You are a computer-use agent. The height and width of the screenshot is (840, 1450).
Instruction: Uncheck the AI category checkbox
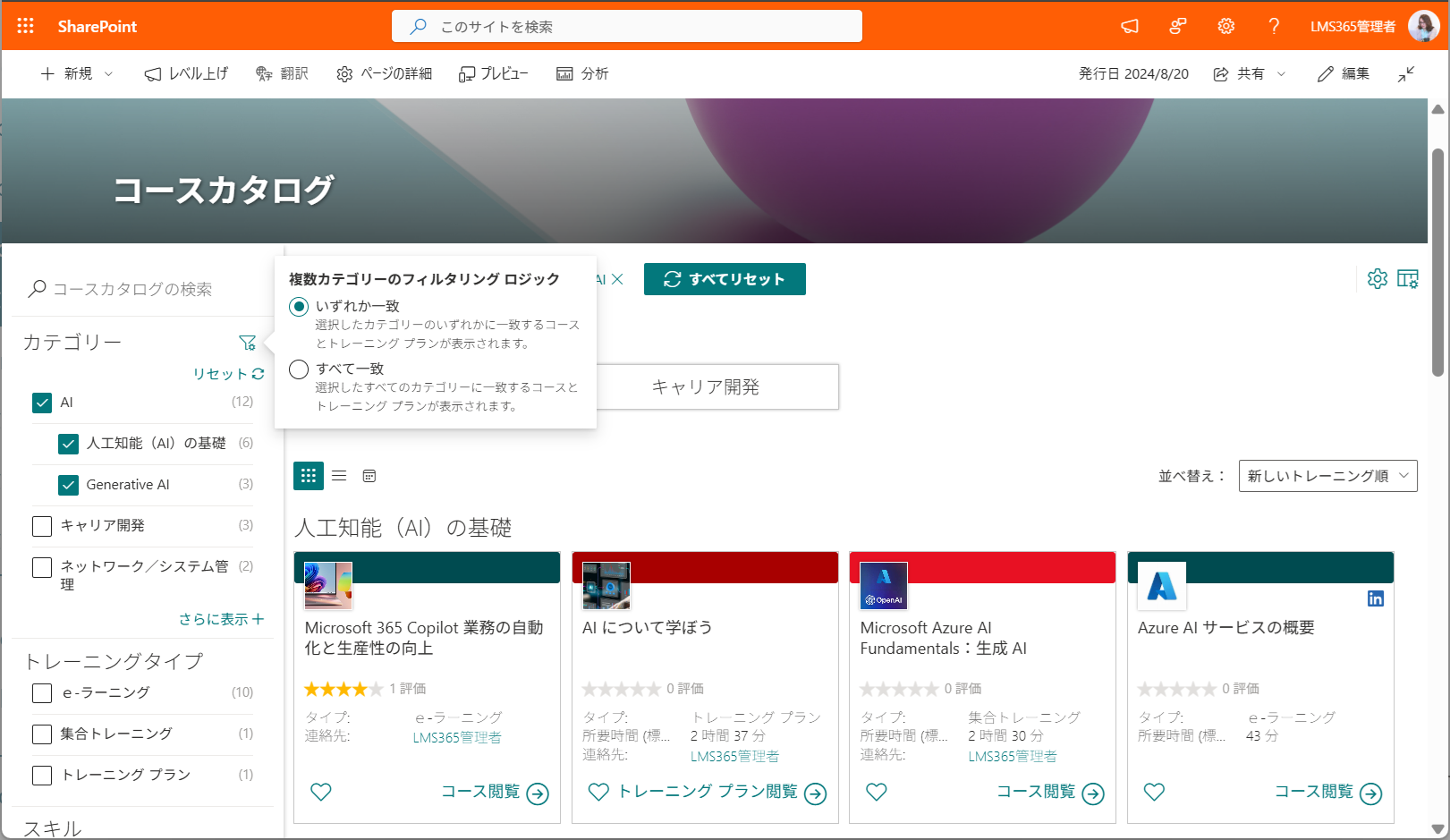pos(42,403)
